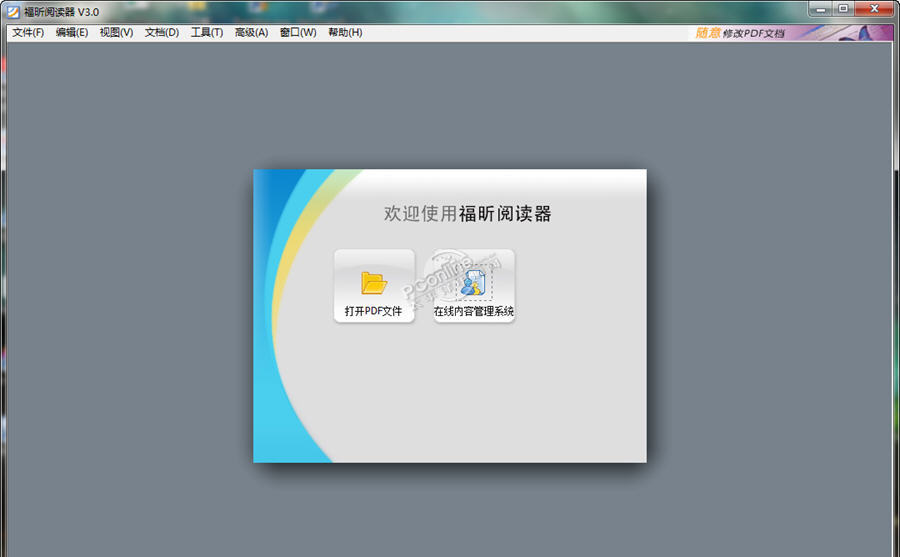This screenshot has width=900, height=557.
Task: Open the 文档(D) menu
Action: click(162, 33)
